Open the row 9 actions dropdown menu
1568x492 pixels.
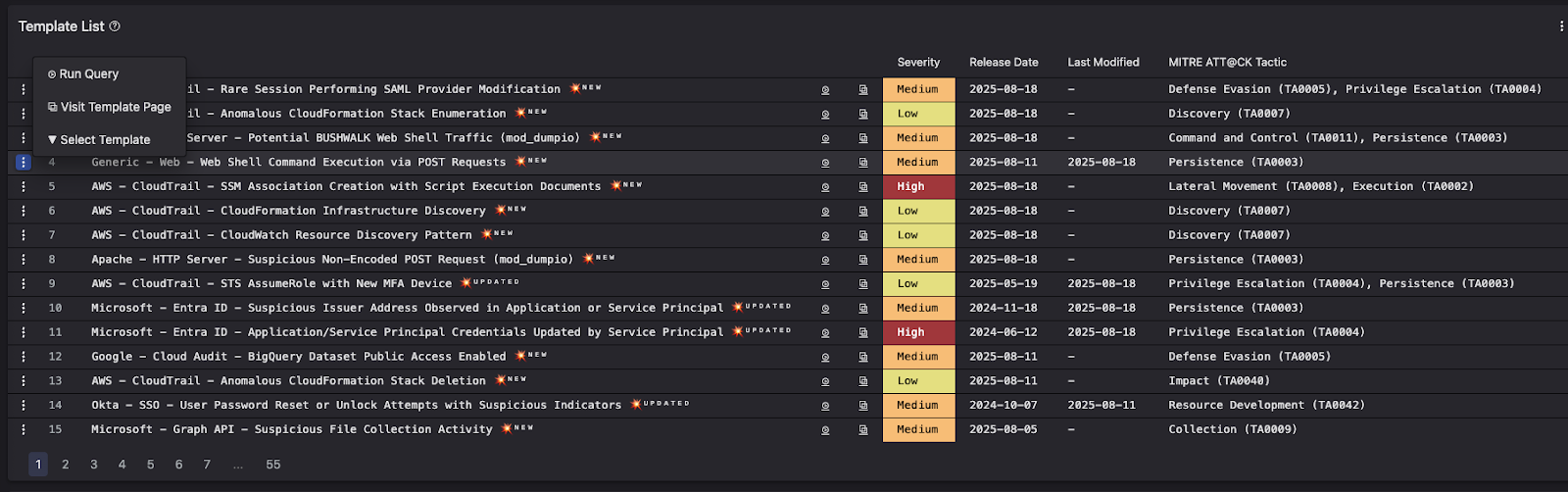point(24,284)
